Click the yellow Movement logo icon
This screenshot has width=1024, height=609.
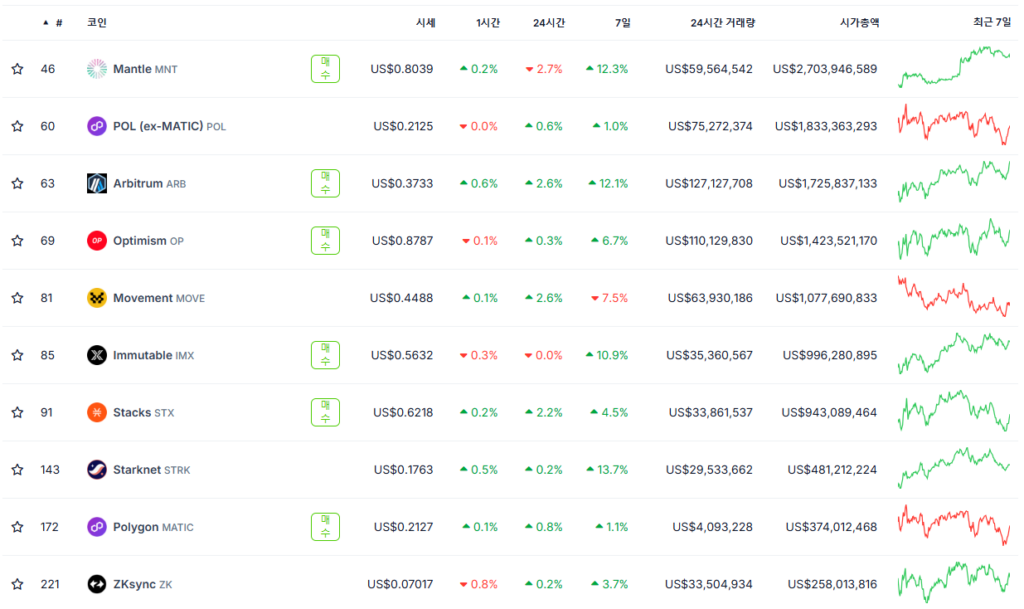coord(97,298)
